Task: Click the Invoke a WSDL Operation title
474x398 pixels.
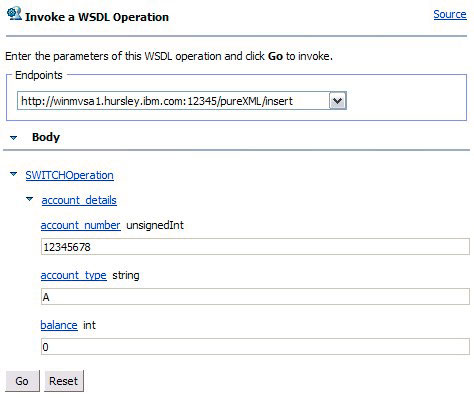Action: pyautogui.click(x=97, y=17)
